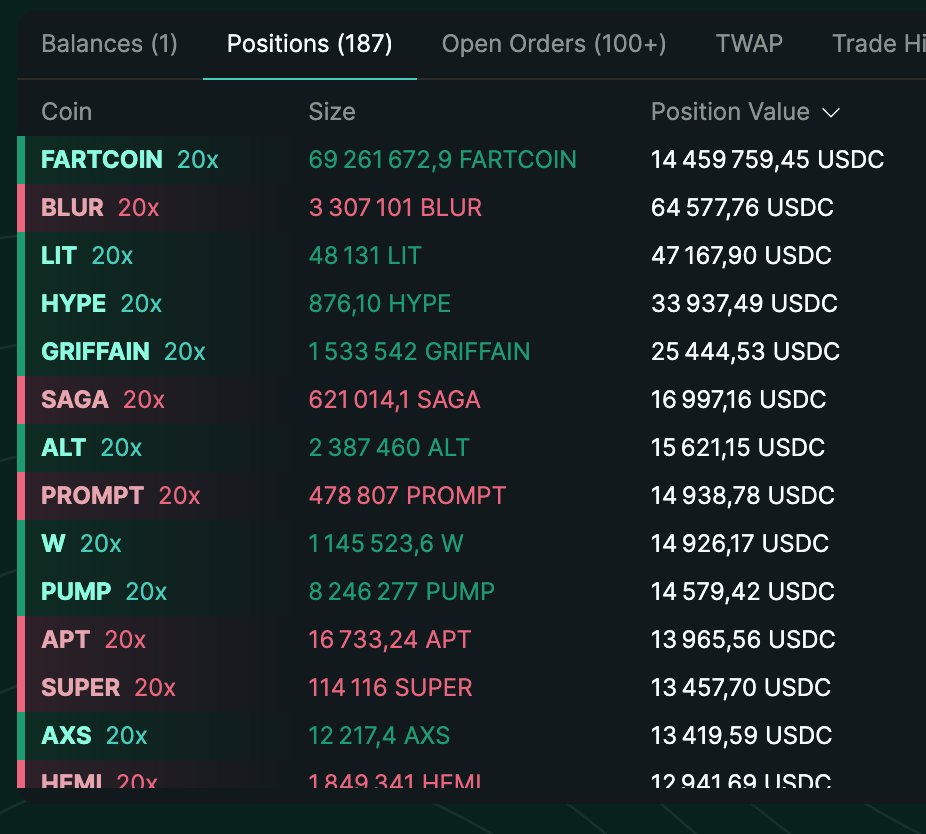
Task: Open the Trade History tab
Action: [879, 44]
